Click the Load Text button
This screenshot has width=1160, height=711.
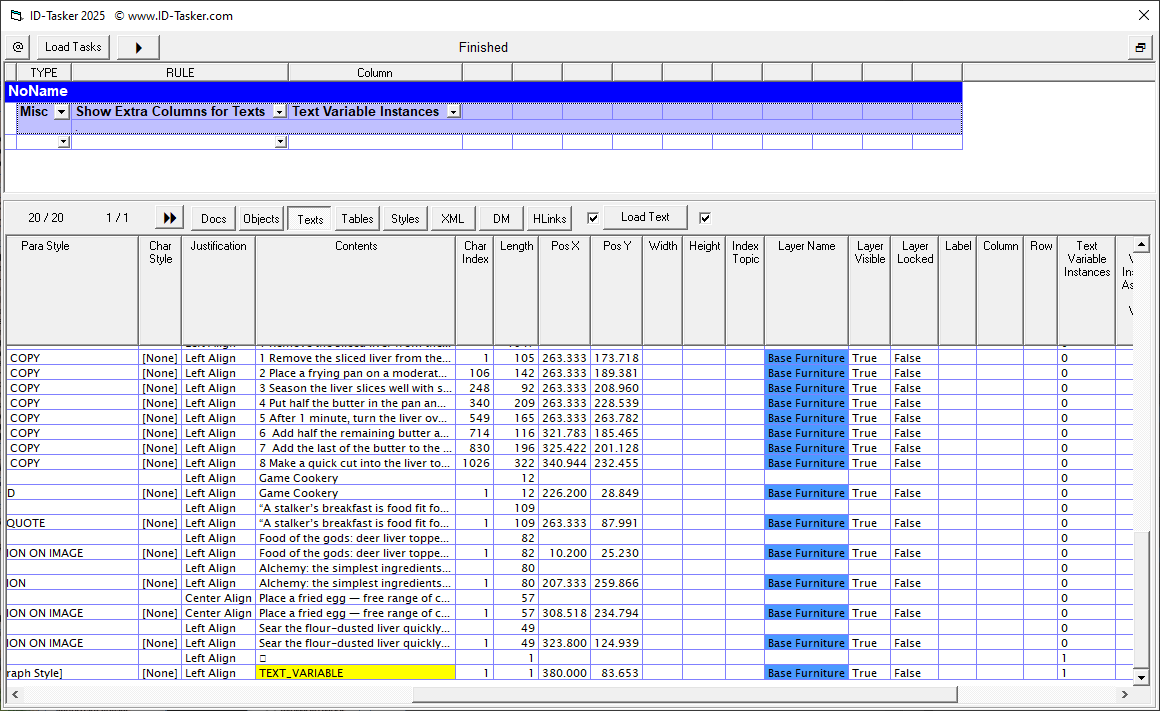pos(645,217)
